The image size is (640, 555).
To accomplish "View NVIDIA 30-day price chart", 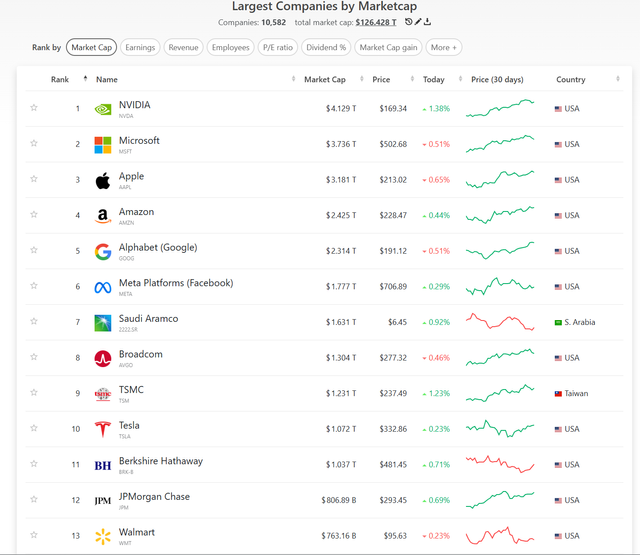I will tap(500, 108).
